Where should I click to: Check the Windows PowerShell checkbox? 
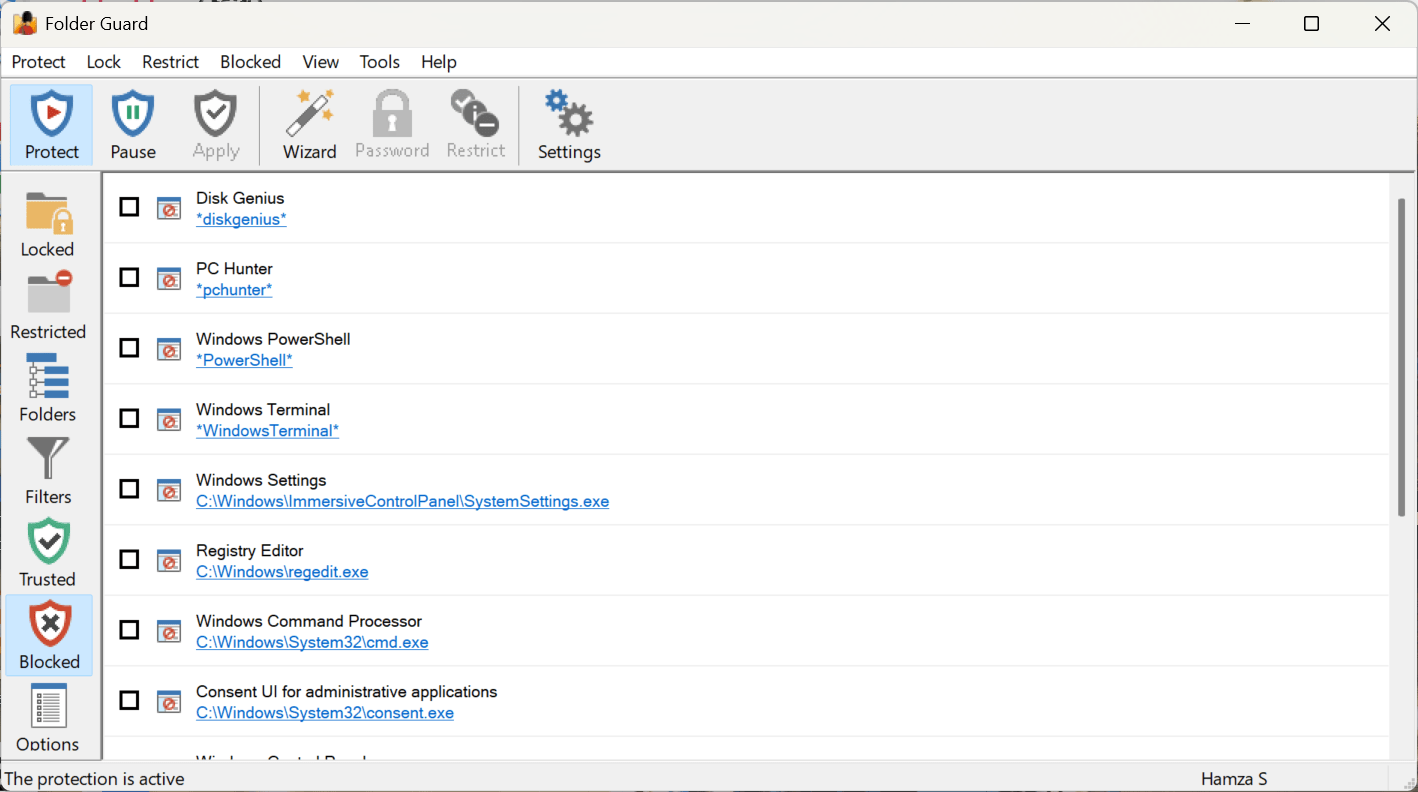129,348
